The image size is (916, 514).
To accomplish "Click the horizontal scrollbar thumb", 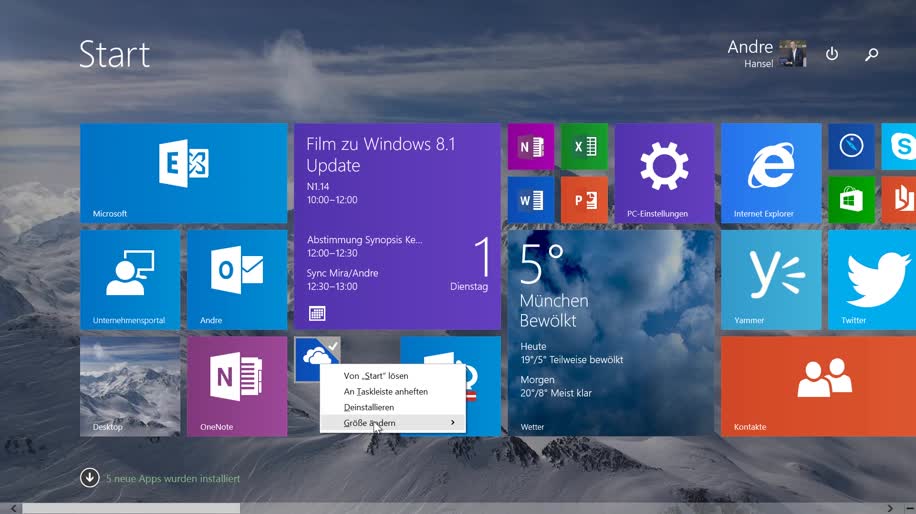I will coord(131,509).
